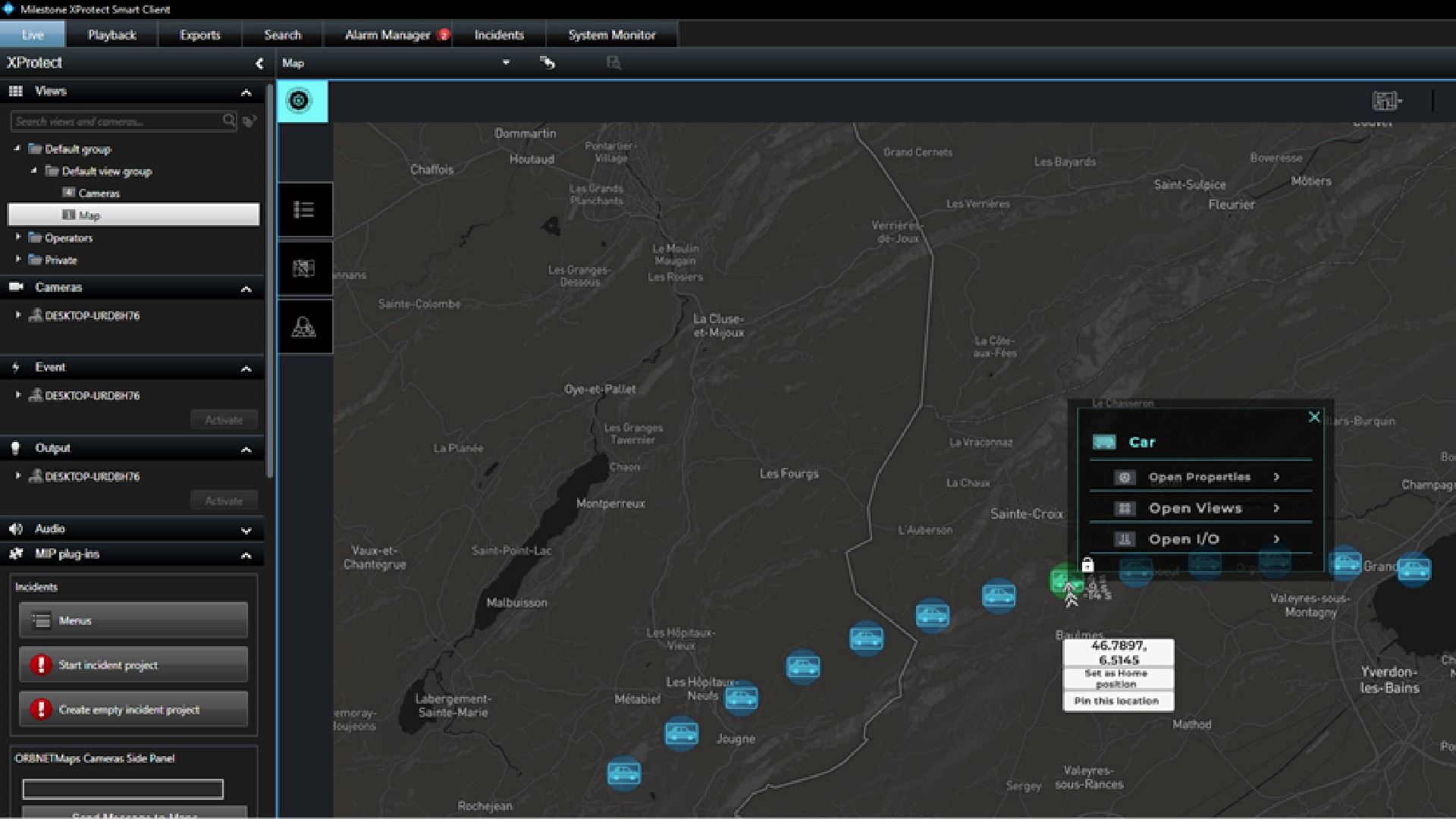Click the Activate button under Event
The height and width of the screenshot is (819, 1456).
pyautogui.click(x=224, y=419)
